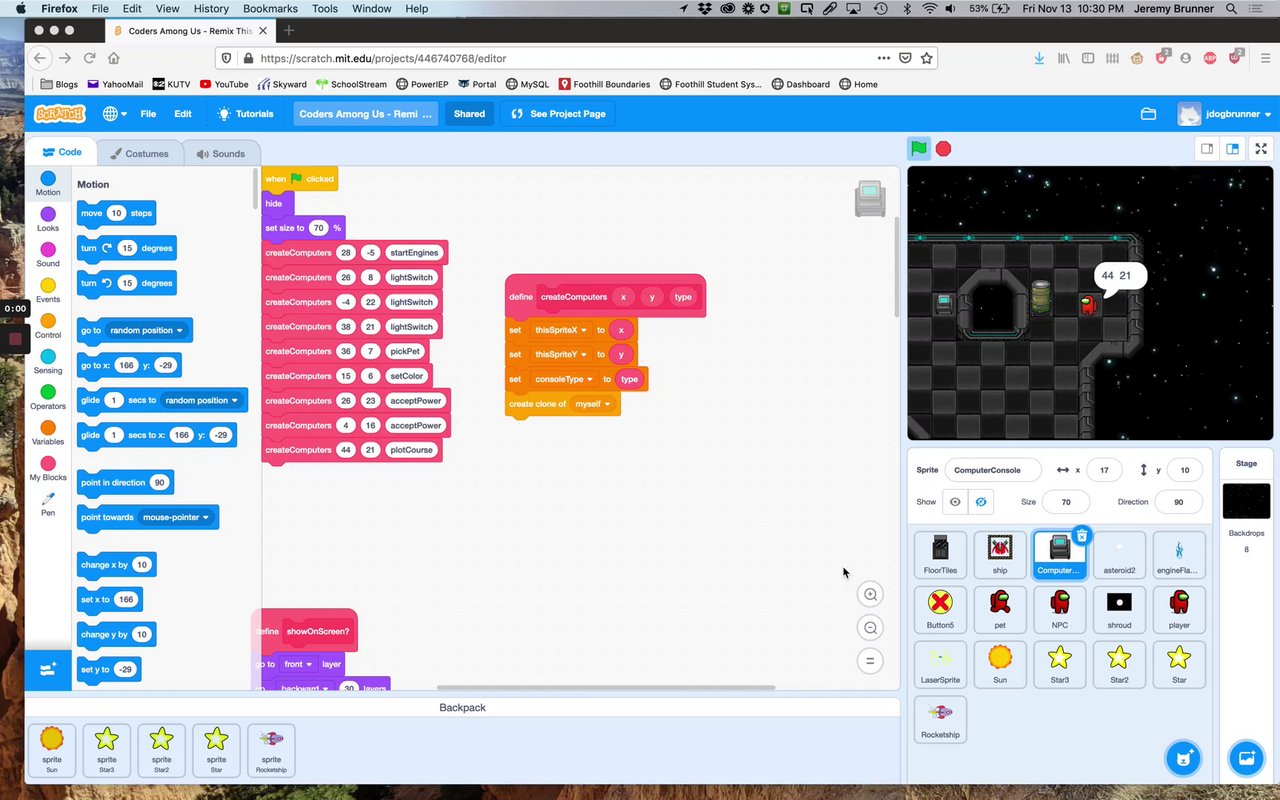
Task: Reset the workspace zoom level
Action: [871, 661]
